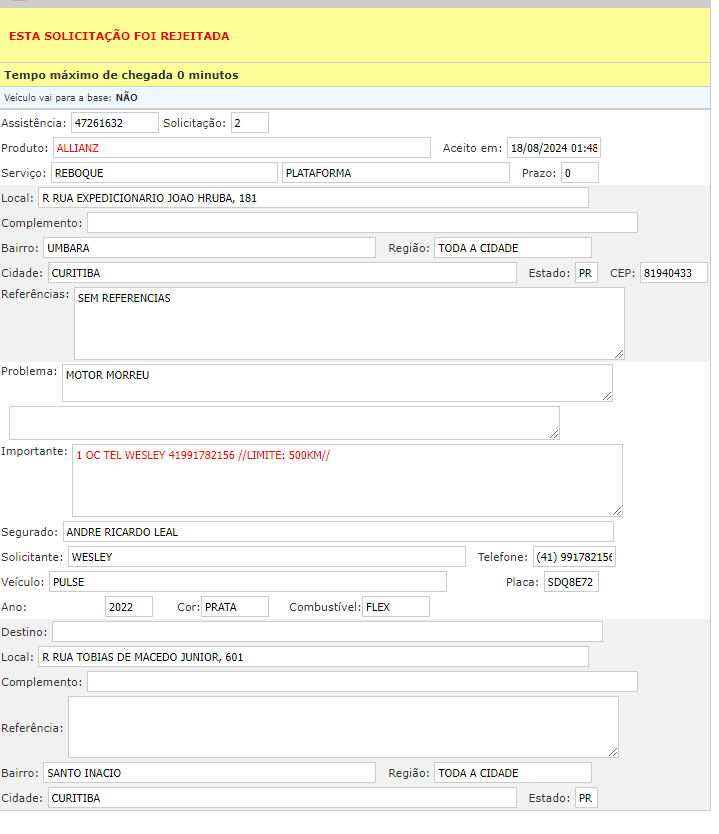Click the Problema text area MOTOR MORREU

coord(336,383)
